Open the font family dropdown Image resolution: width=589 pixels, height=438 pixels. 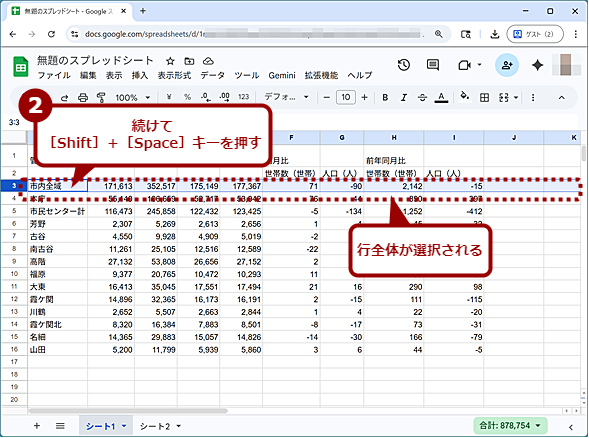click(x=286, y=97)
